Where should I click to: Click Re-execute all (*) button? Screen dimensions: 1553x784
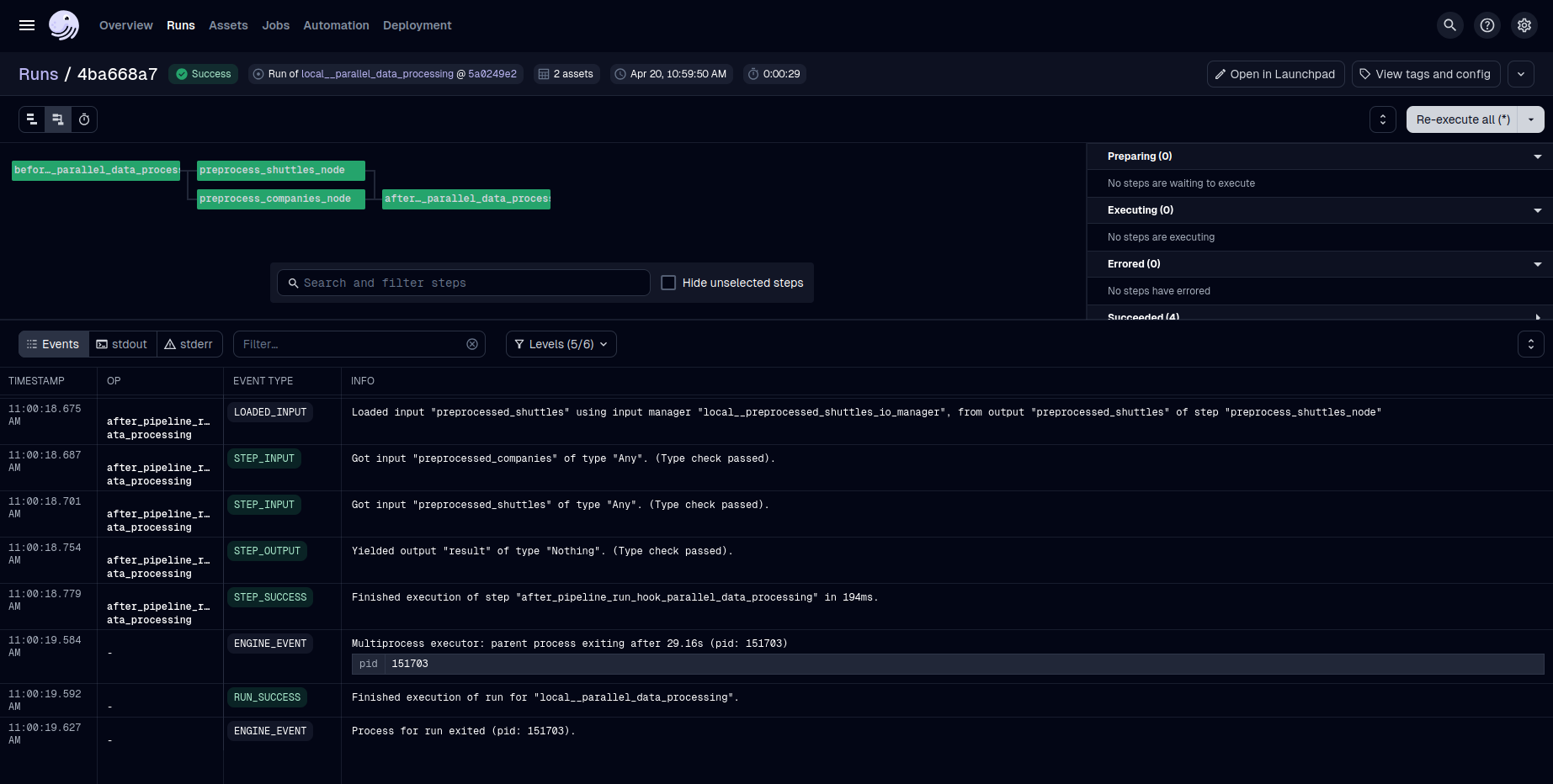1463,119
